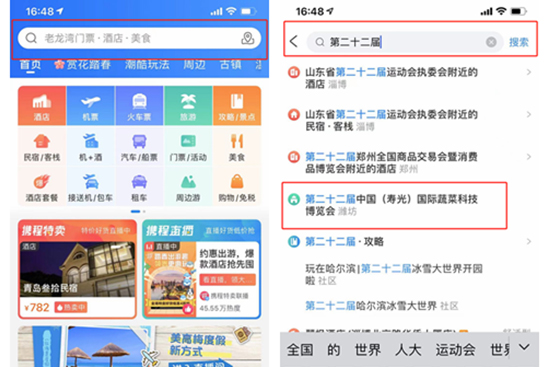Viewport: 550px width, 367px height.
Task: Clear the search text with the X button
Action: click(491, 42)
